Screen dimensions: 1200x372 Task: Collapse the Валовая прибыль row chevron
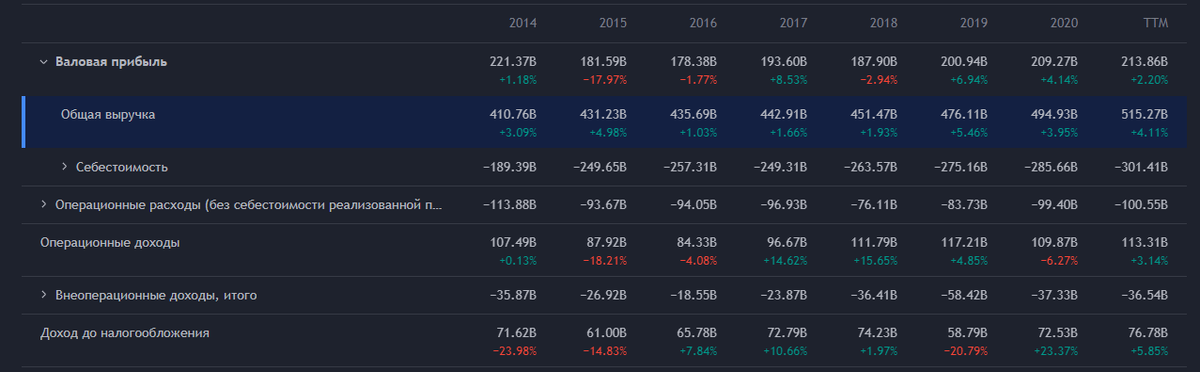(44, 62)
